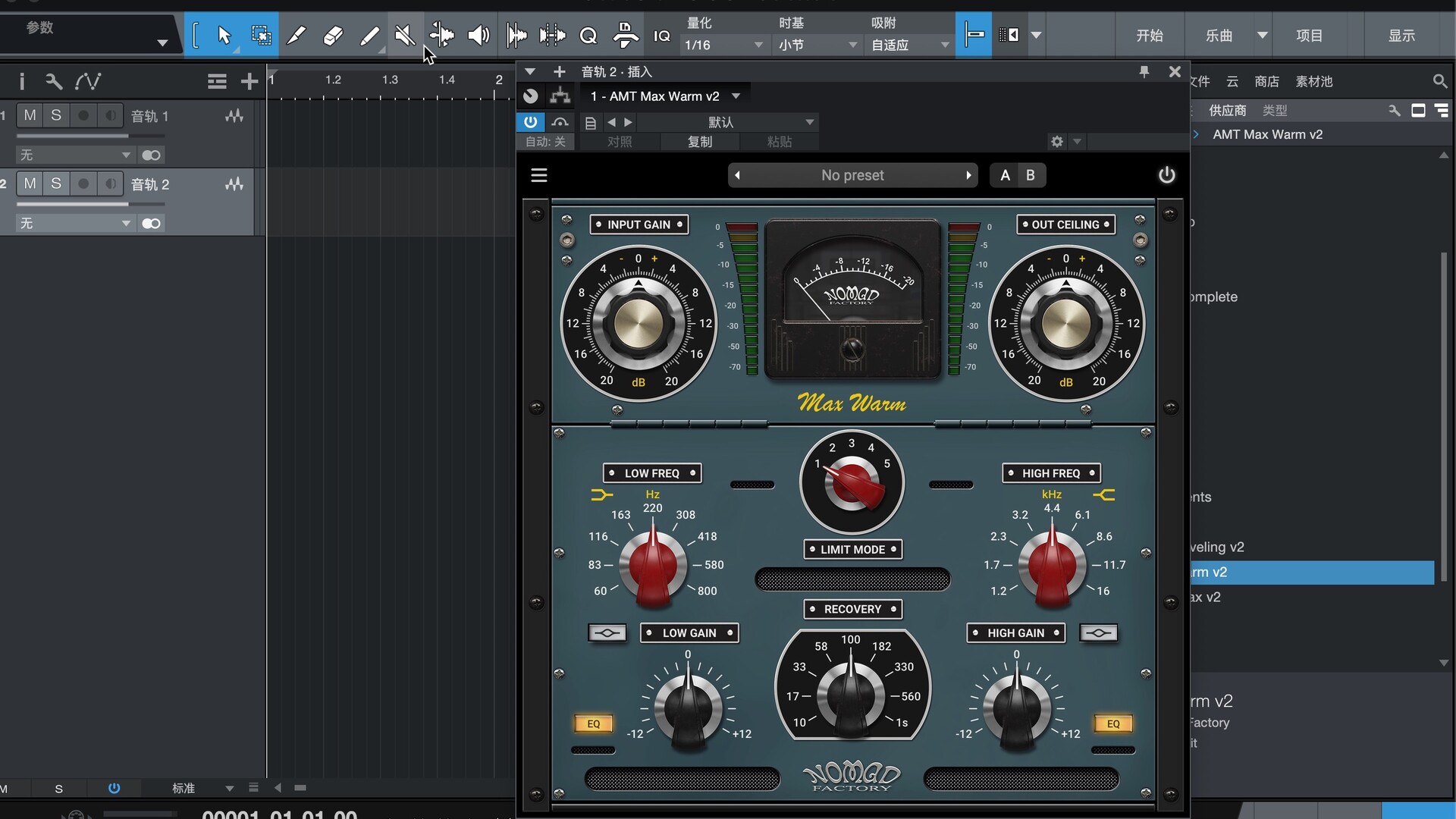This screenshot has height=819, width=1456.
Task: Solo 音轨 1 track
Action: [56, 115]
